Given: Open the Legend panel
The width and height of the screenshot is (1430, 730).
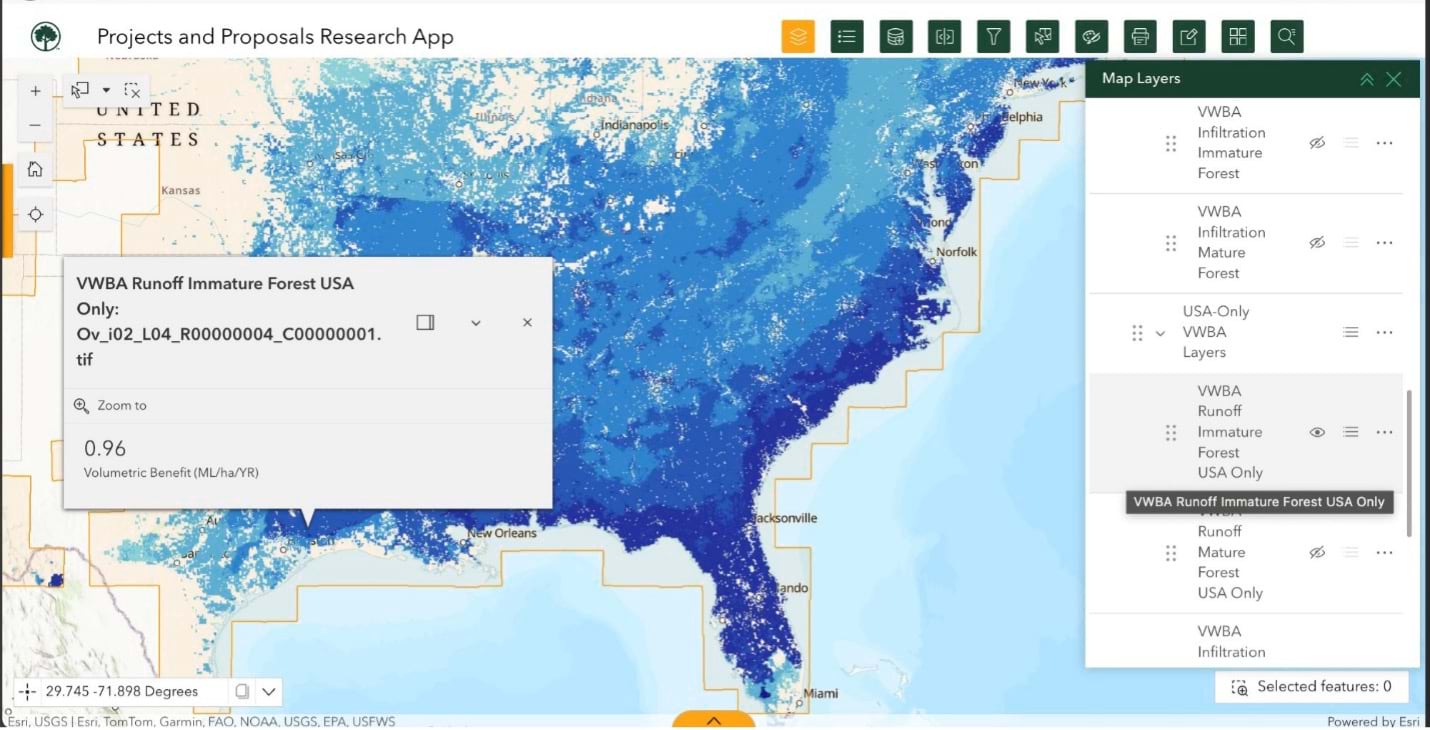Looking at the screenshot, I should pyautogui.click(x=847, y=36).
